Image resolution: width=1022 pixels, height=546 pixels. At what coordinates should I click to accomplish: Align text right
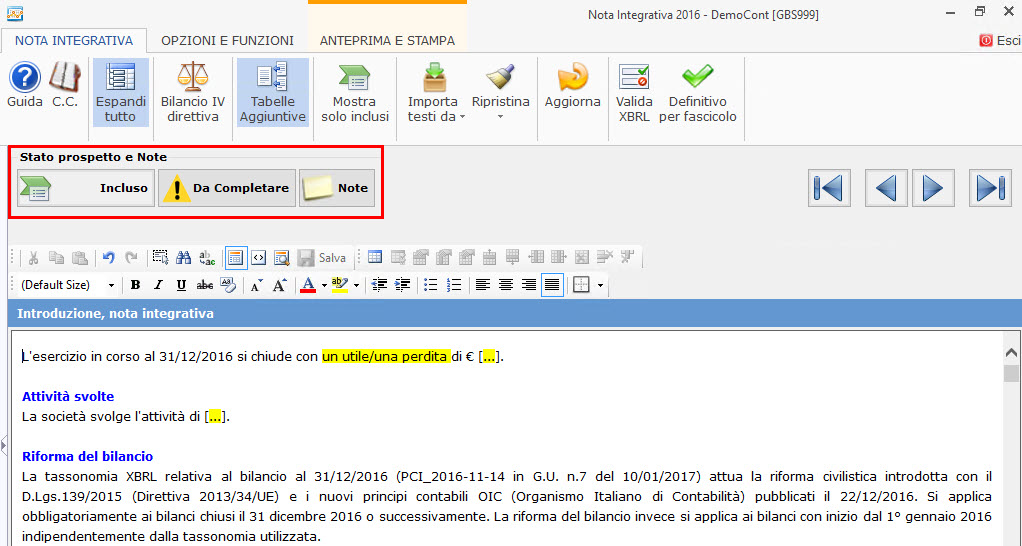pyautogui.click(x=529, y=285)
